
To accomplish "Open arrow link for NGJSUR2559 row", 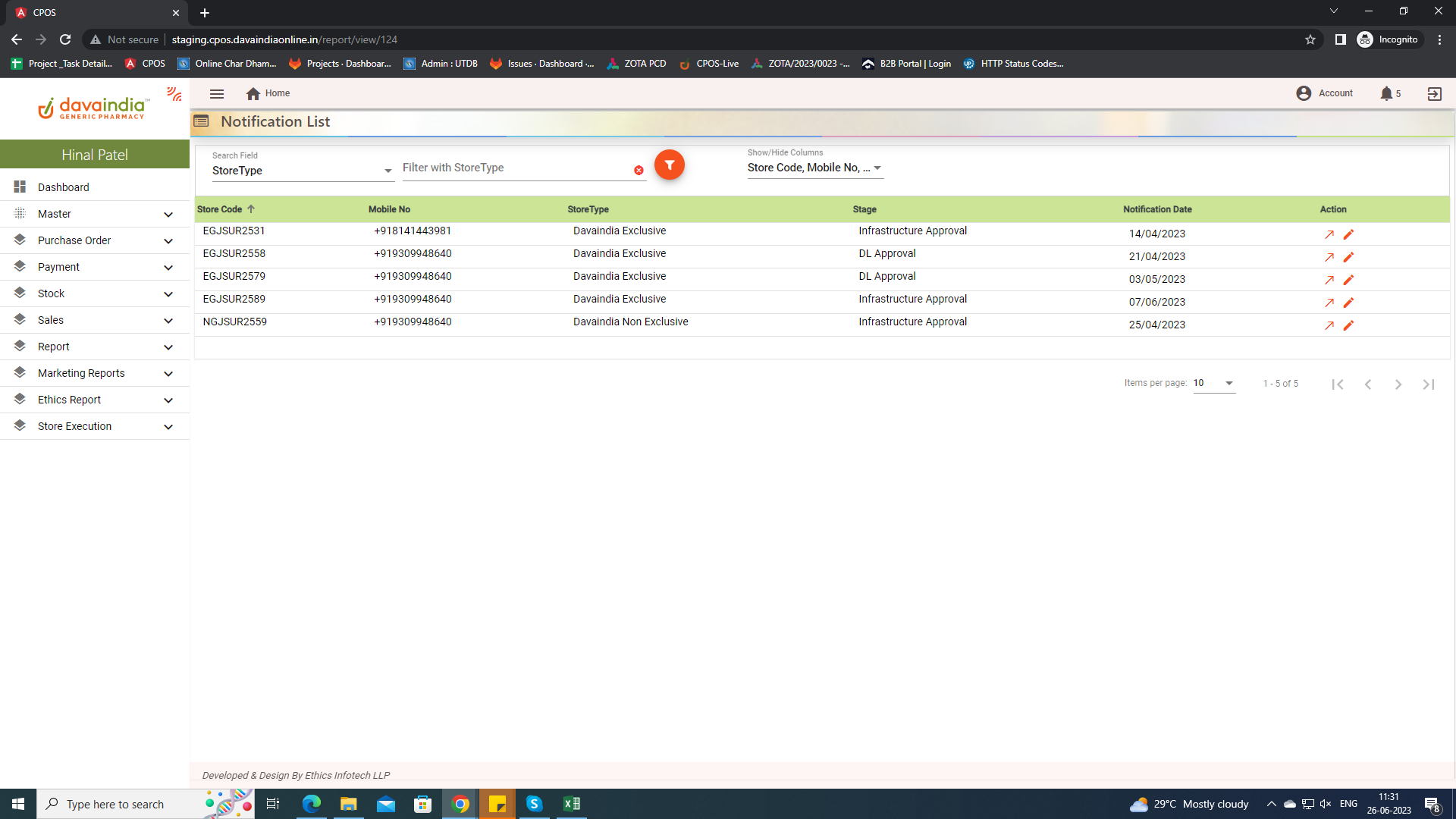I will pyautogui.click(x=1329, y=325).
